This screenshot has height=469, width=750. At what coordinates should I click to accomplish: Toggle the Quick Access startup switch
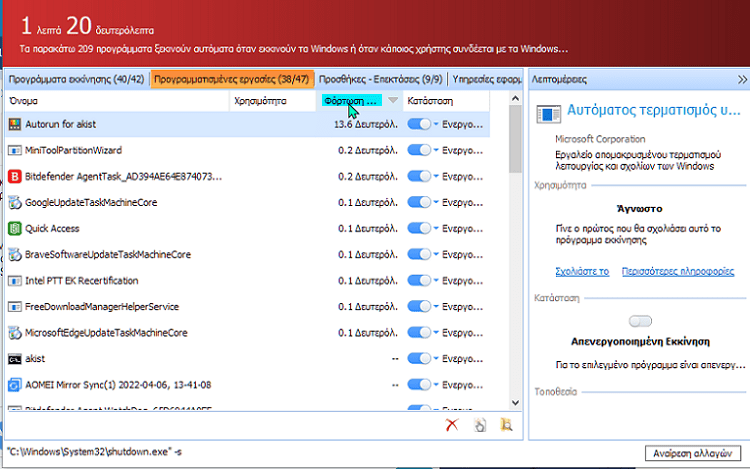tap(419, 229)
